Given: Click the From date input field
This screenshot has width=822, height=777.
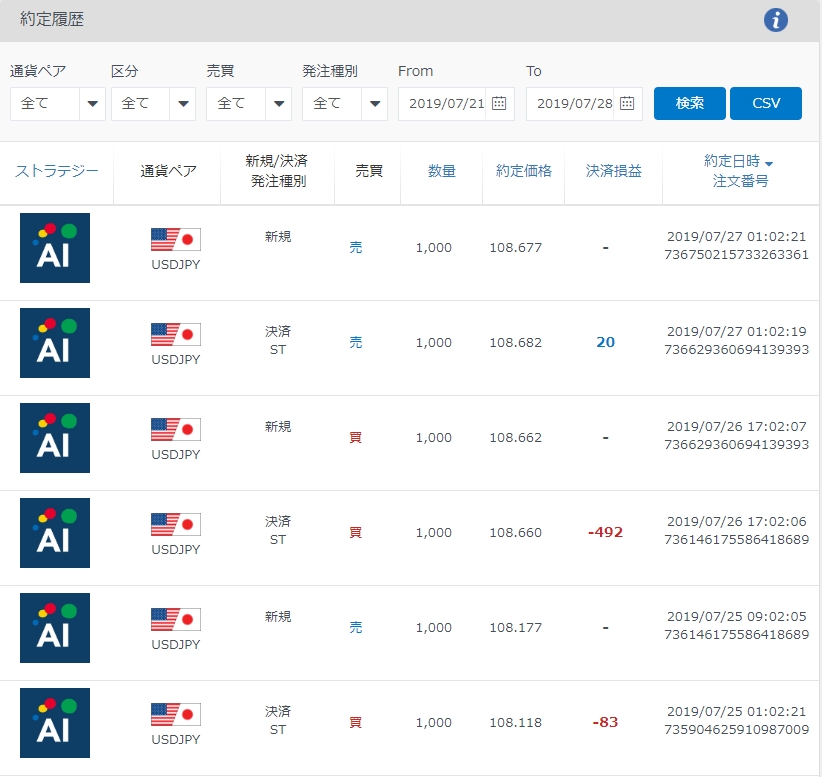Looking at the screenshot, I should (x=443, y=103).
